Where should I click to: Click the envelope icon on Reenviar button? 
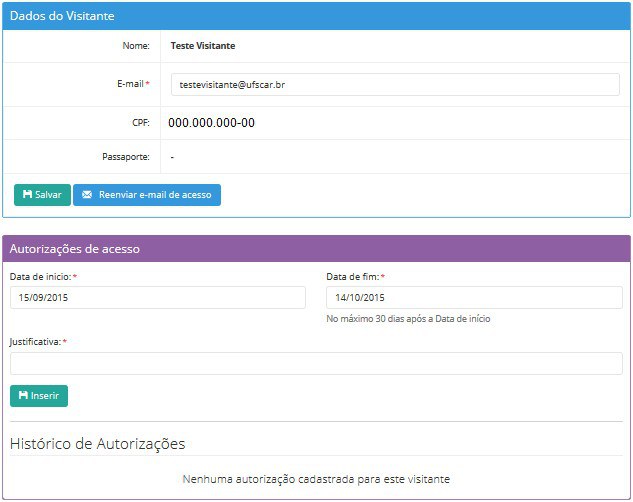click(x=87, y=195)
